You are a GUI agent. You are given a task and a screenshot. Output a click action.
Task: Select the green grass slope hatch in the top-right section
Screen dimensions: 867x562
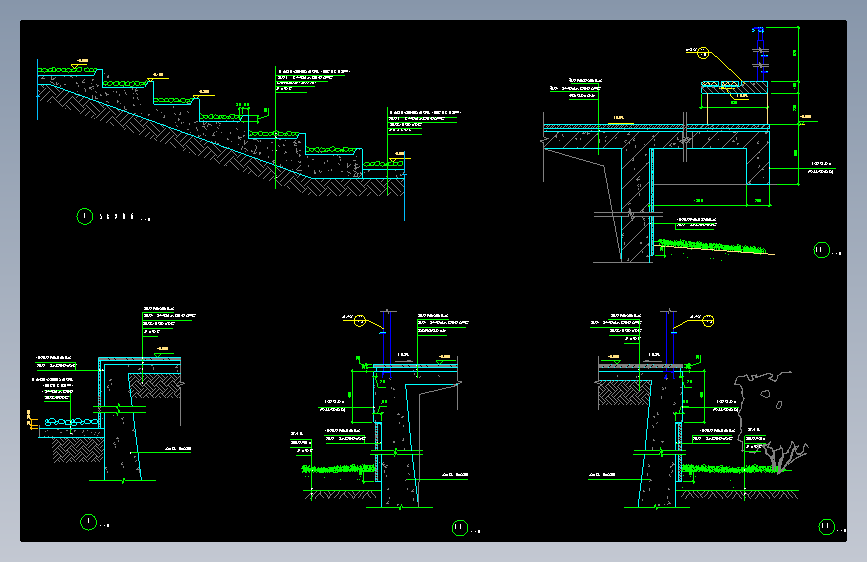(712, 247)
